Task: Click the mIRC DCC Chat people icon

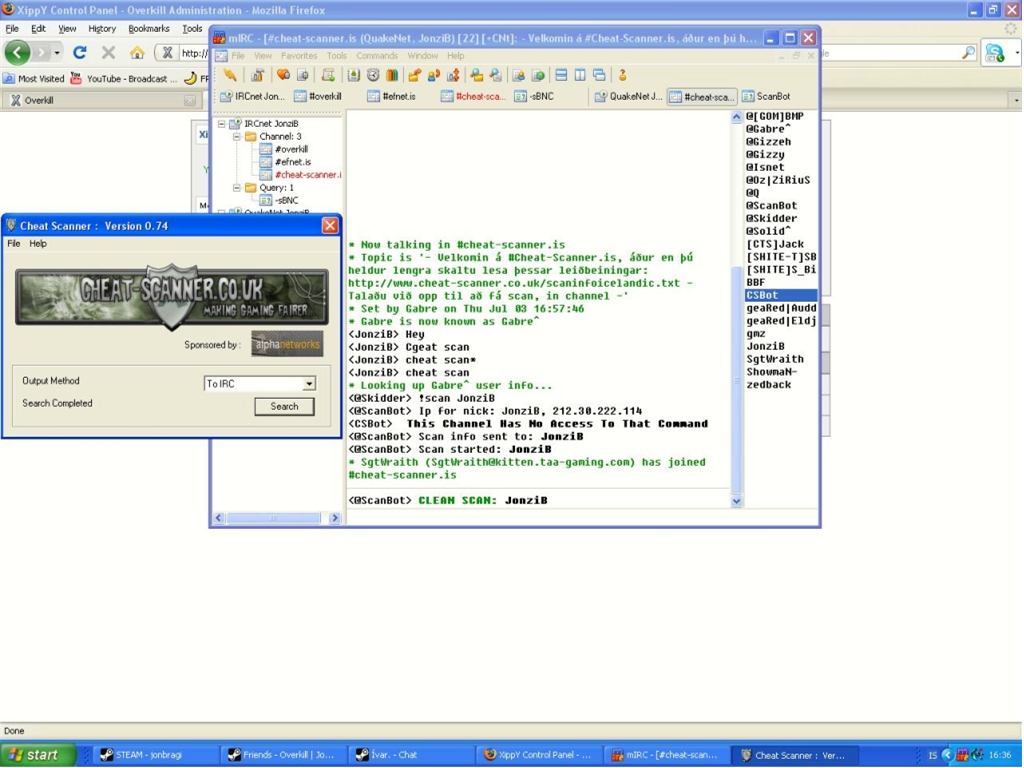Action: 433,75
